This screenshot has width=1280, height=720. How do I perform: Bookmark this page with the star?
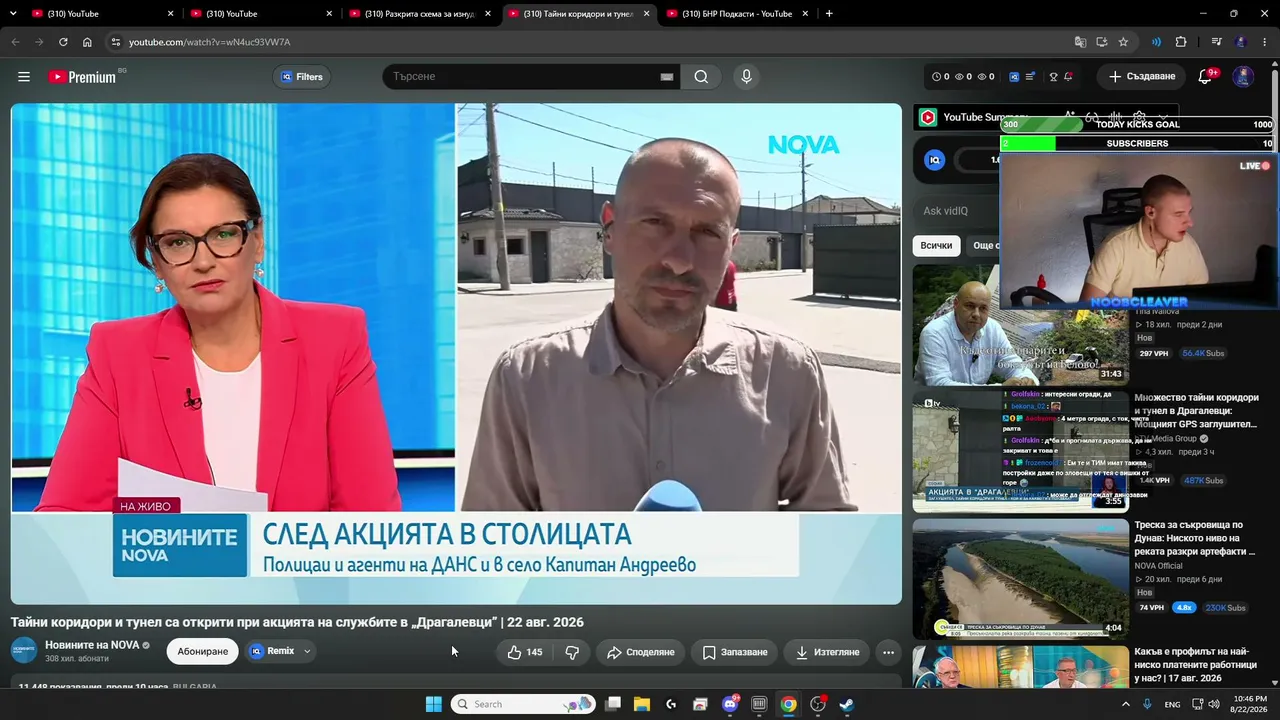coord(1123,42)
